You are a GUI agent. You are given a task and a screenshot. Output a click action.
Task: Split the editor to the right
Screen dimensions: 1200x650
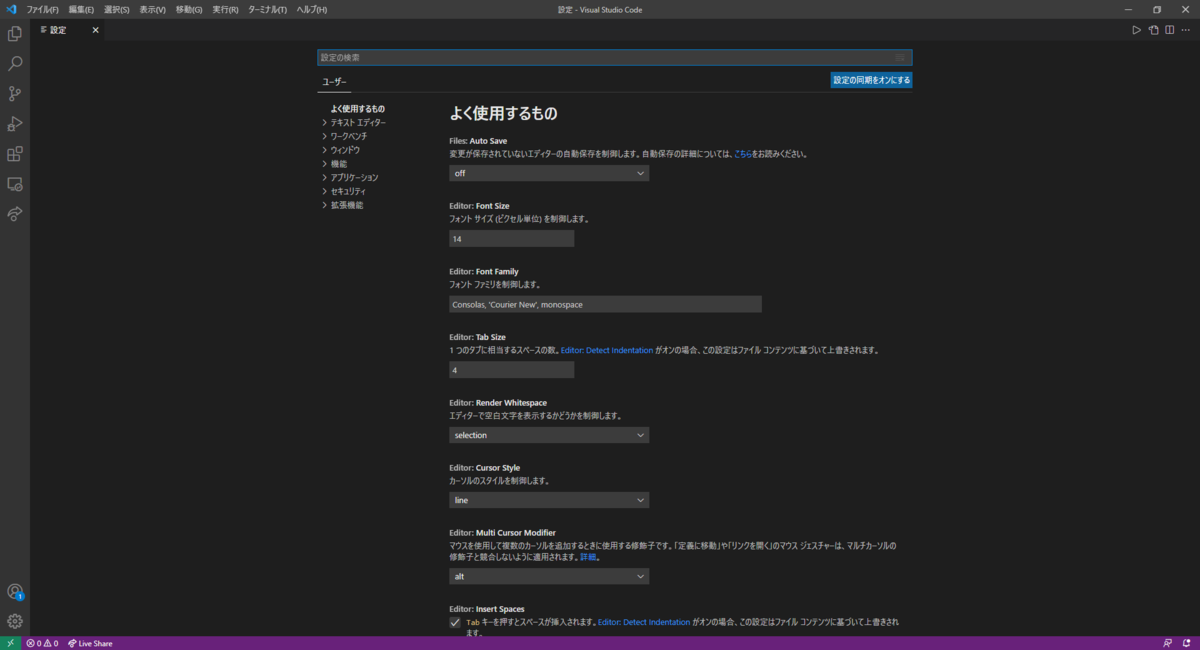click(x=1170, y=30)
